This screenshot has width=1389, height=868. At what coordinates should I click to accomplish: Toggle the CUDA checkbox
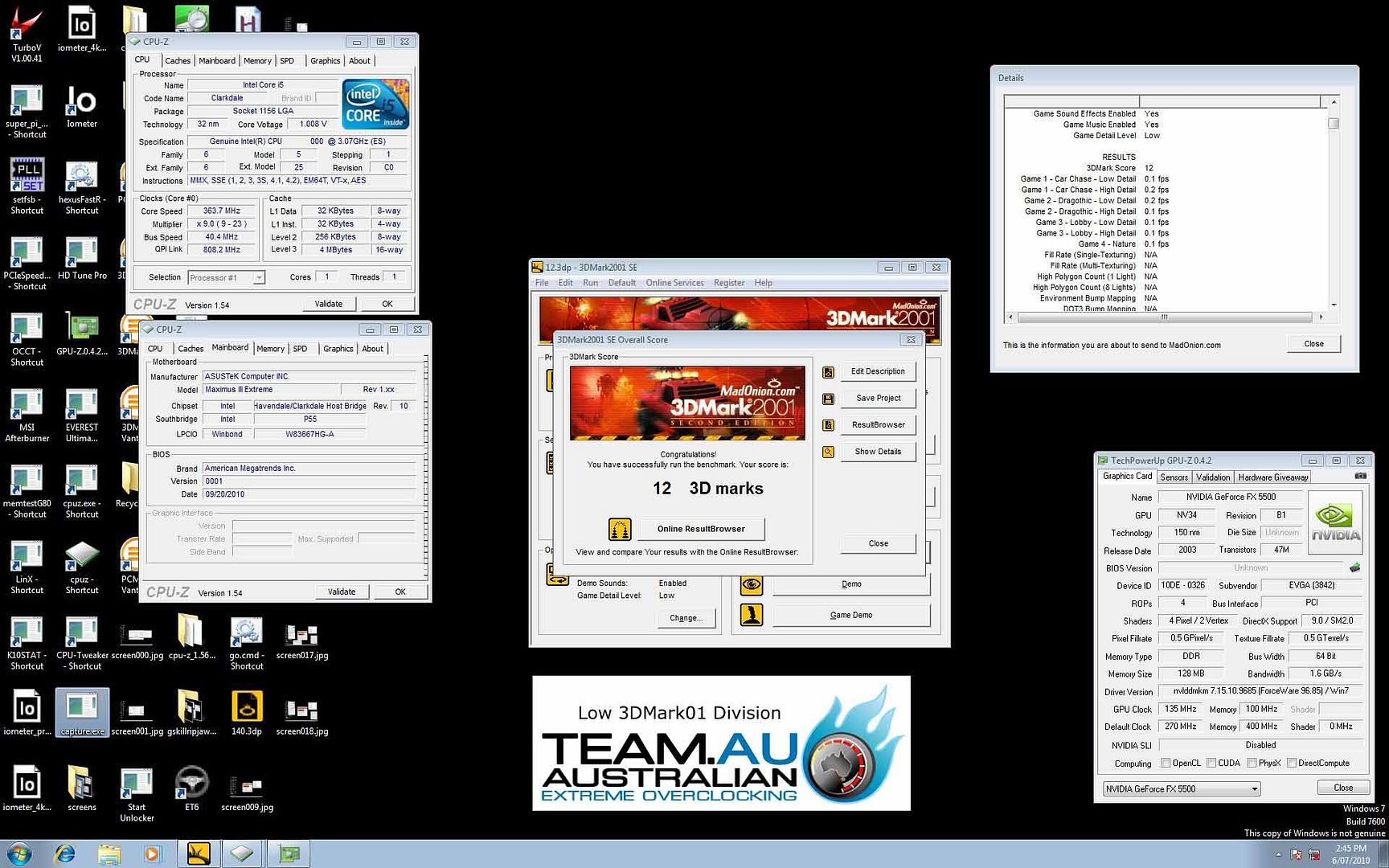coord(1211,764)
